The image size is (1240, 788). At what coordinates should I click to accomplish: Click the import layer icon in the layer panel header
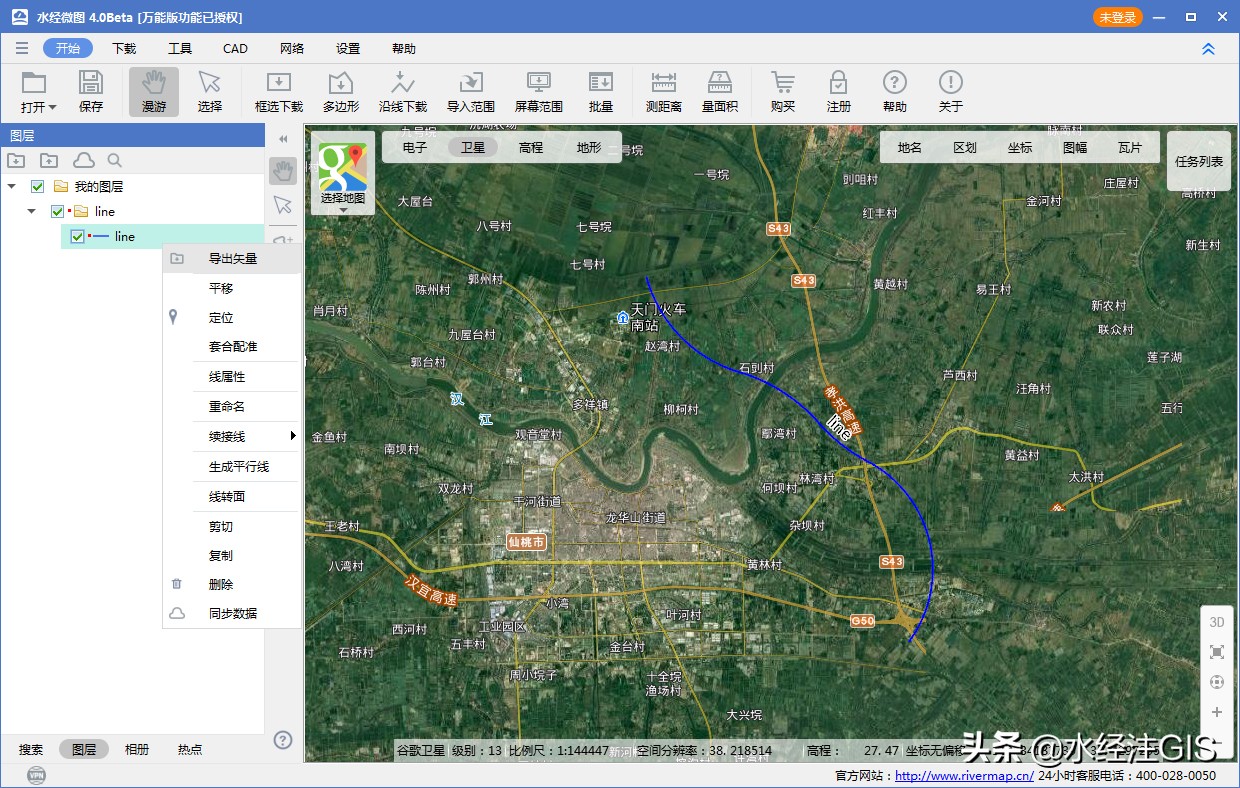point(16,160)
